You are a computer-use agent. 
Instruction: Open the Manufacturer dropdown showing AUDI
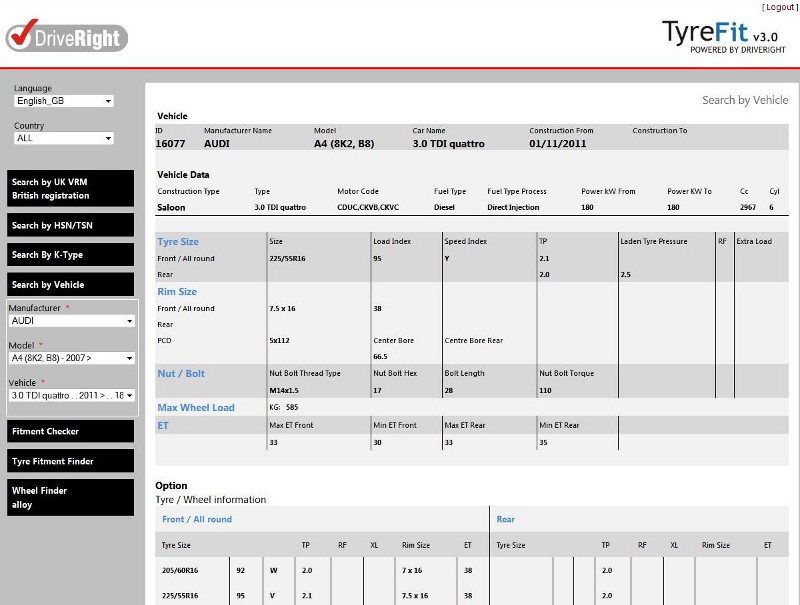click(72, 321)
